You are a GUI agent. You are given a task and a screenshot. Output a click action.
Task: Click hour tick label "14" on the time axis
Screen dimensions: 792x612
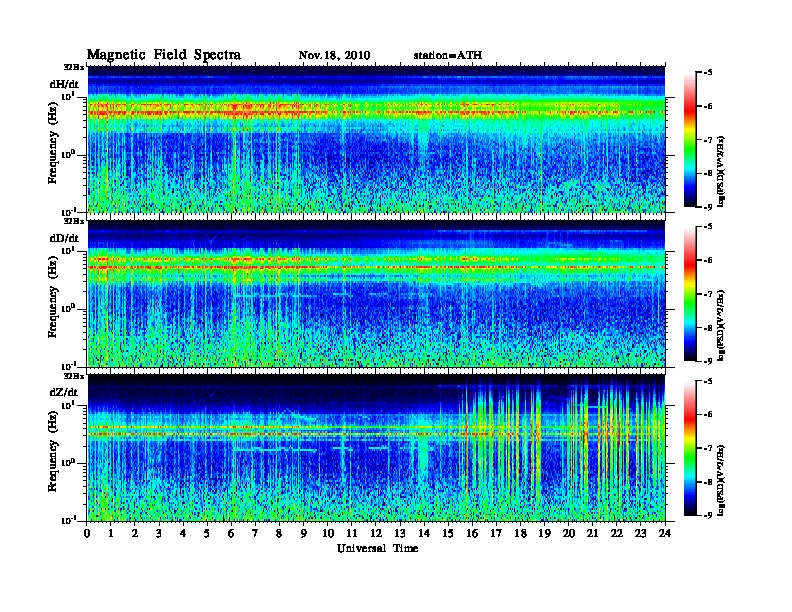click(424, 533)
